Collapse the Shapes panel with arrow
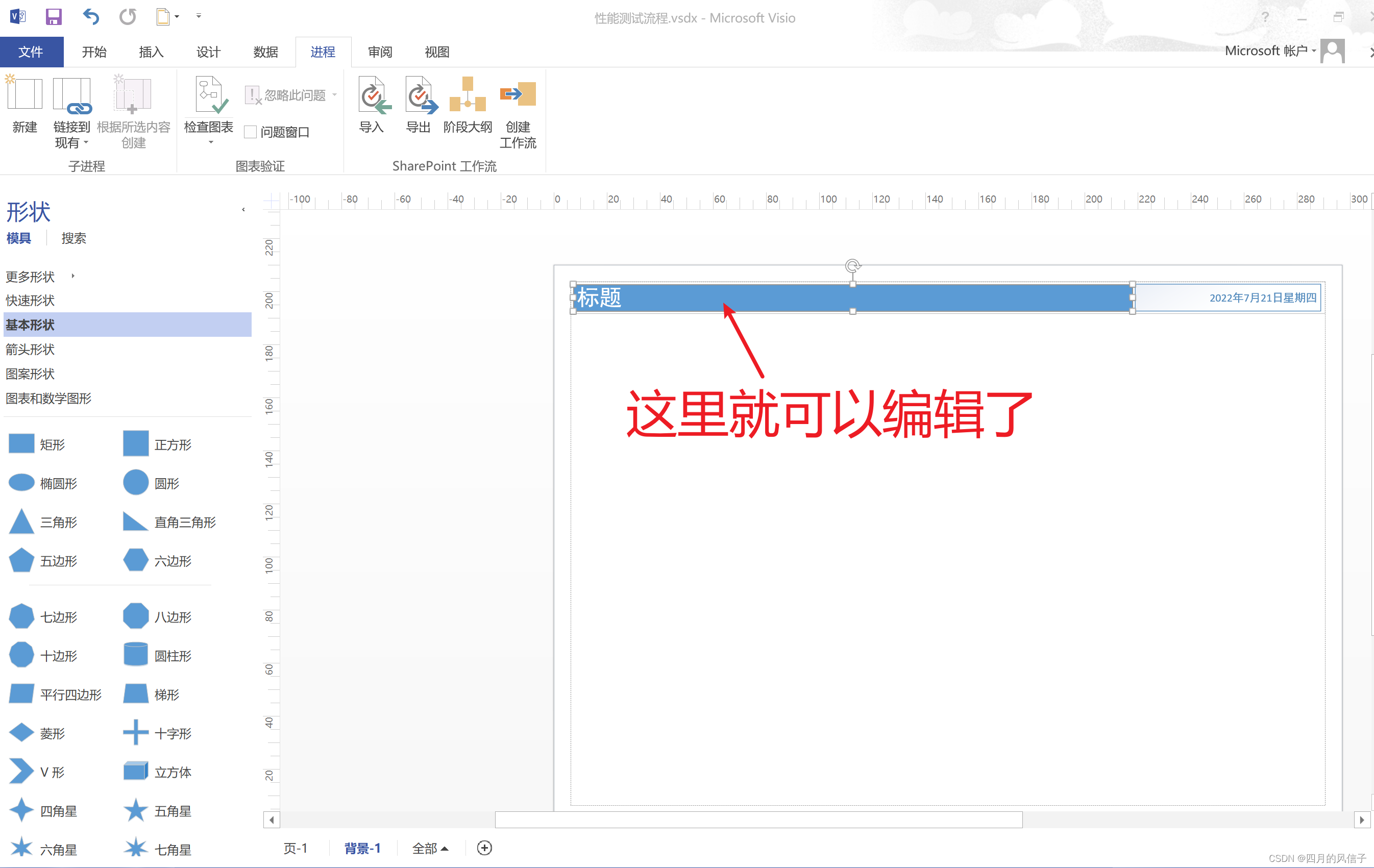This screenshot has height=868, width=1374. (x=243, y=210)
